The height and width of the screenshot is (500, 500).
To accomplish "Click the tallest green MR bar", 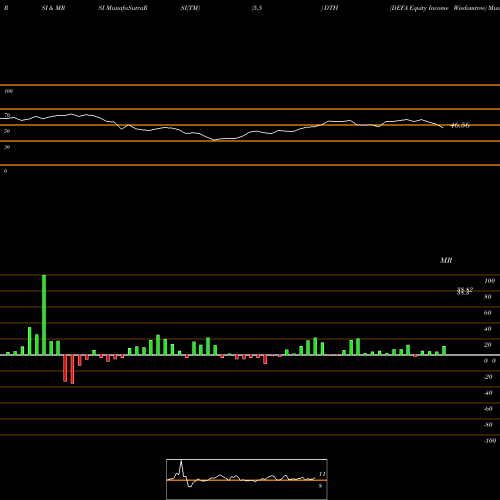I will [x=44, y=315].
